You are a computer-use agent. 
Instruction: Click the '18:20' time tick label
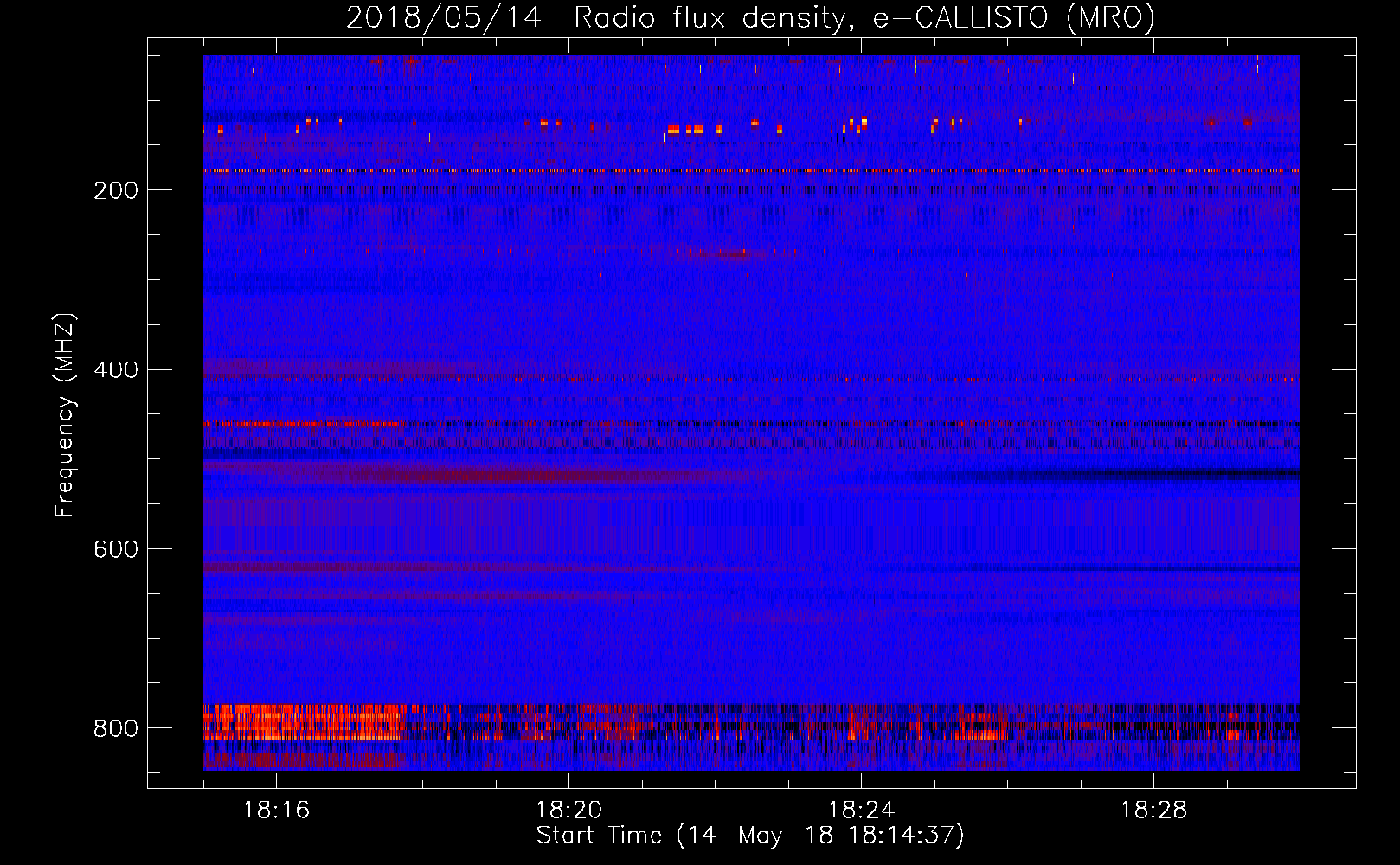568,811
